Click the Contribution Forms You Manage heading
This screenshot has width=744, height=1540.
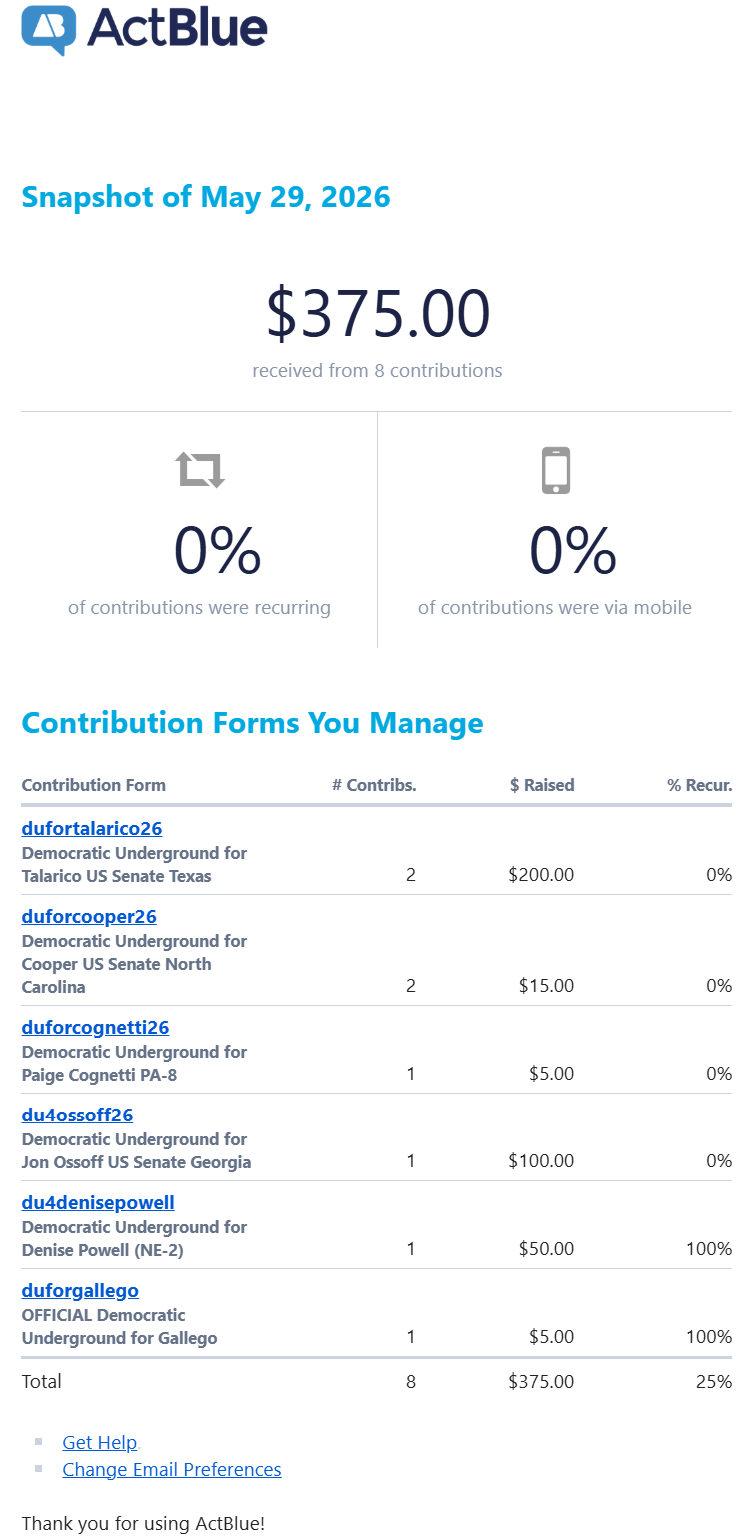[252, 723]
